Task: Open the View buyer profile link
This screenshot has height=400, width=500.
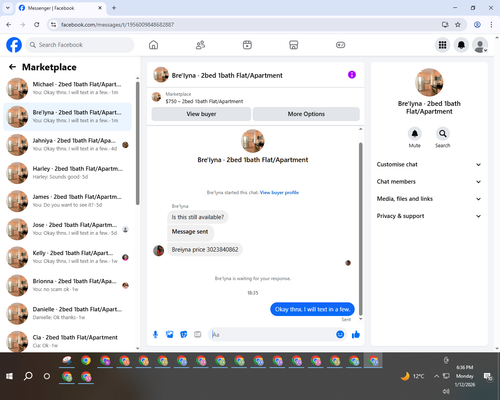Action: (279, 192)
